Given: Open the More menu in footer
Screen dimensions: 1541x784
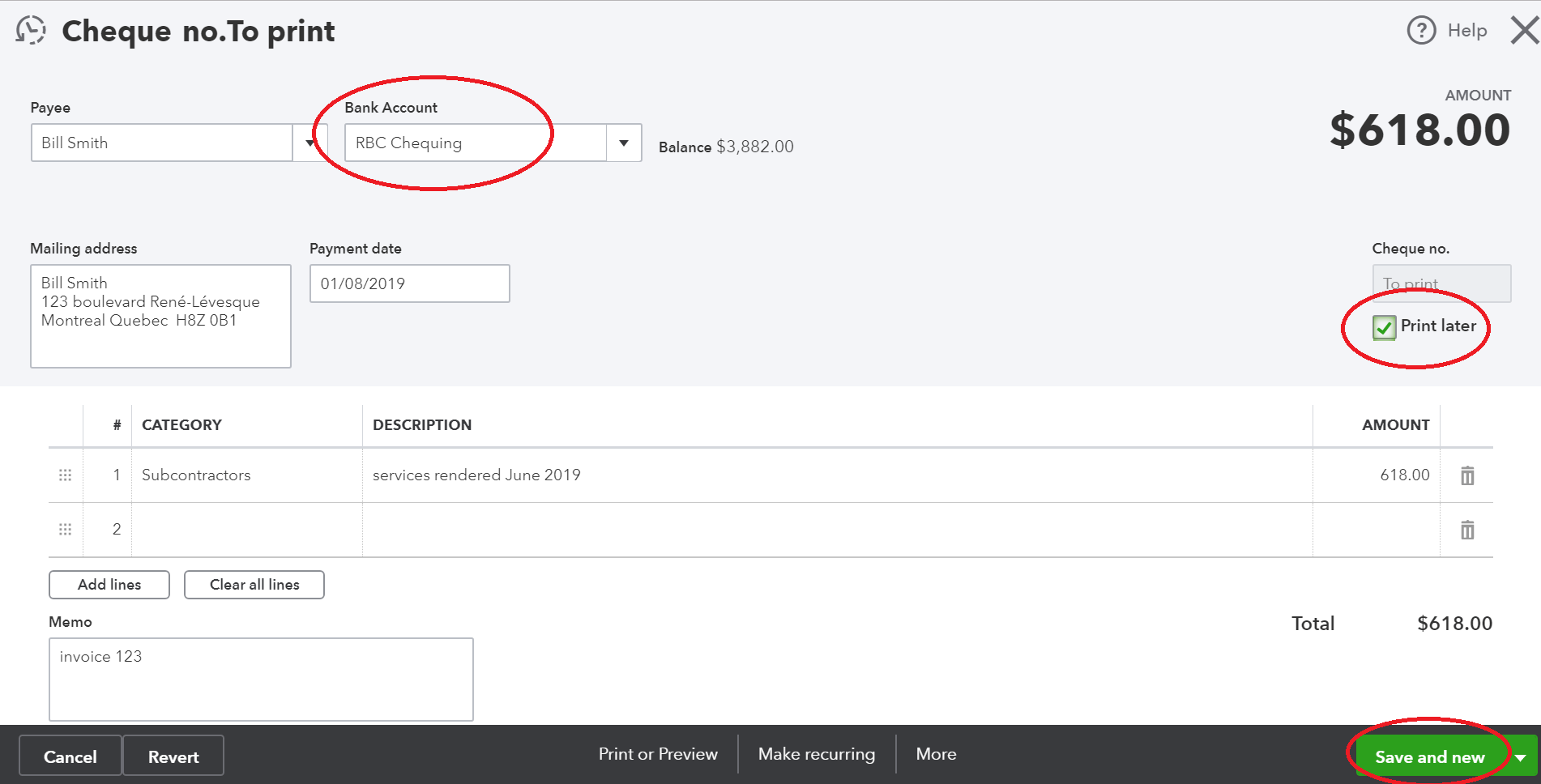Looking at the screenshot, I should click(x=936, y=754).
